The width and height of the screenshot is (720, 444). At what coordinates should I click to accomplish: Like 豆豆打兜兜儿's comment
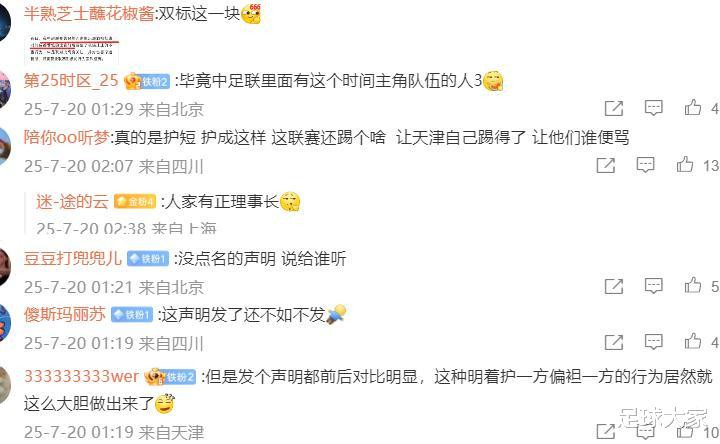tap(692, 286)
